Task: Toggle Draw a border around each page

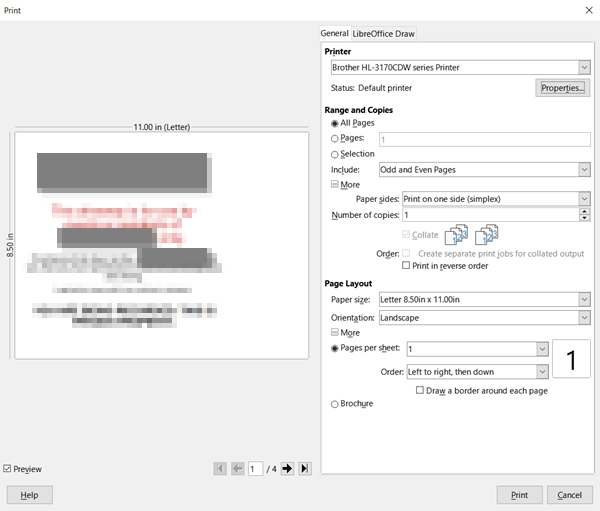Action: tap(420, 390)
